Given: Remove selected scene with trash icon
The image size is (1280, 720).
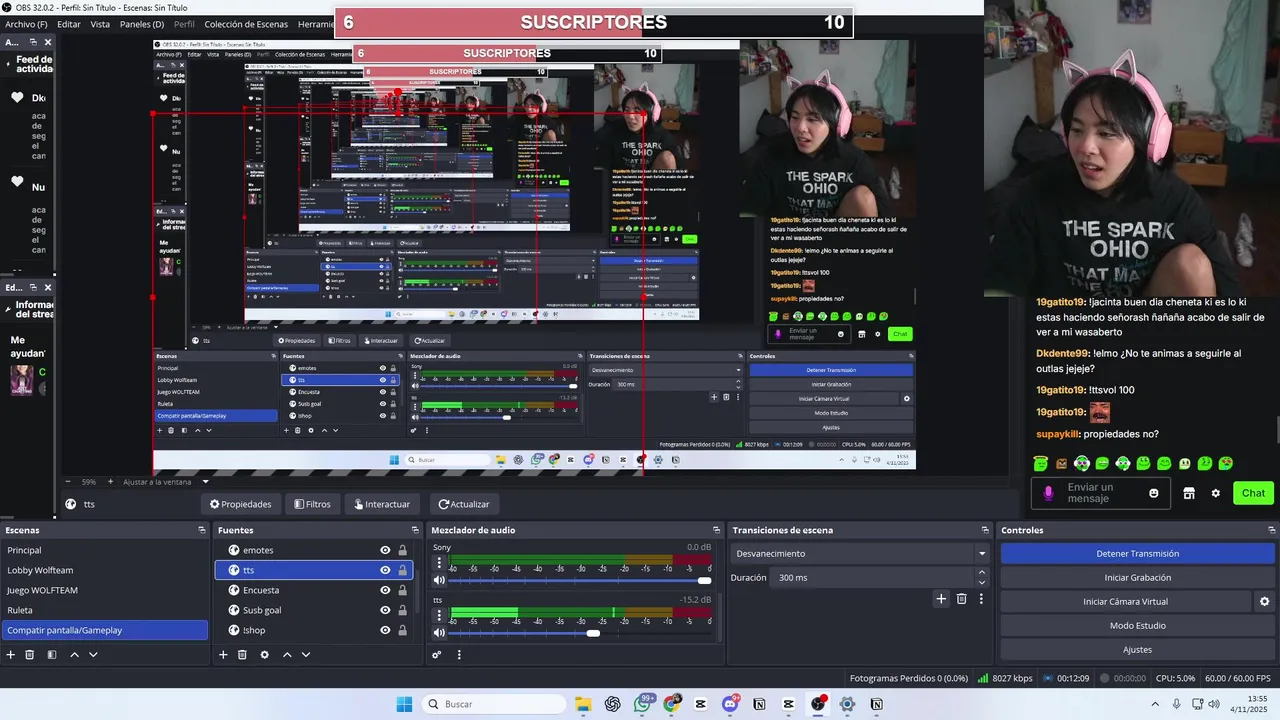Looking at the screenshot, I should click(x=30, y=655).
